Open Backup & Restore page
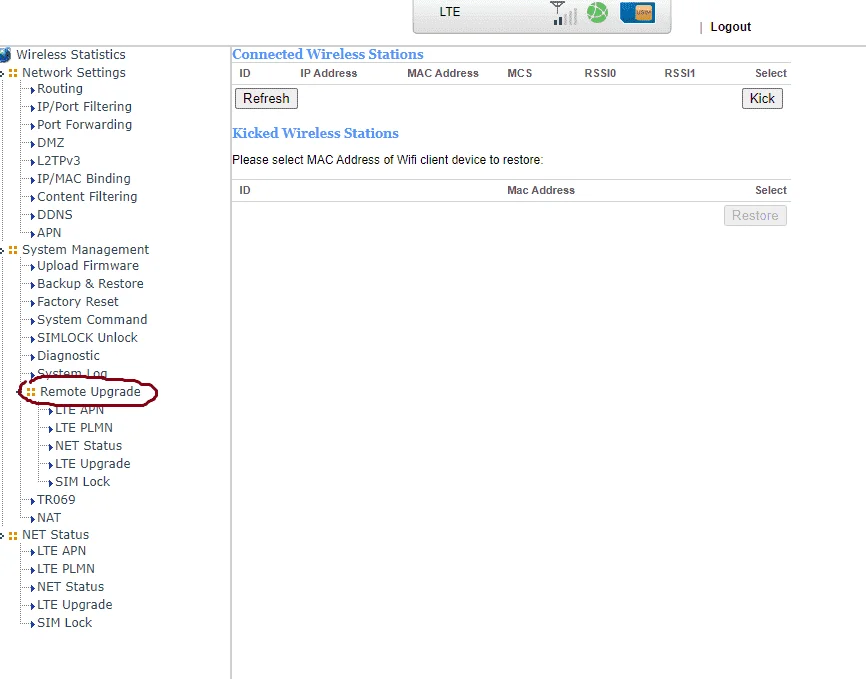 [x=91, y=284]
